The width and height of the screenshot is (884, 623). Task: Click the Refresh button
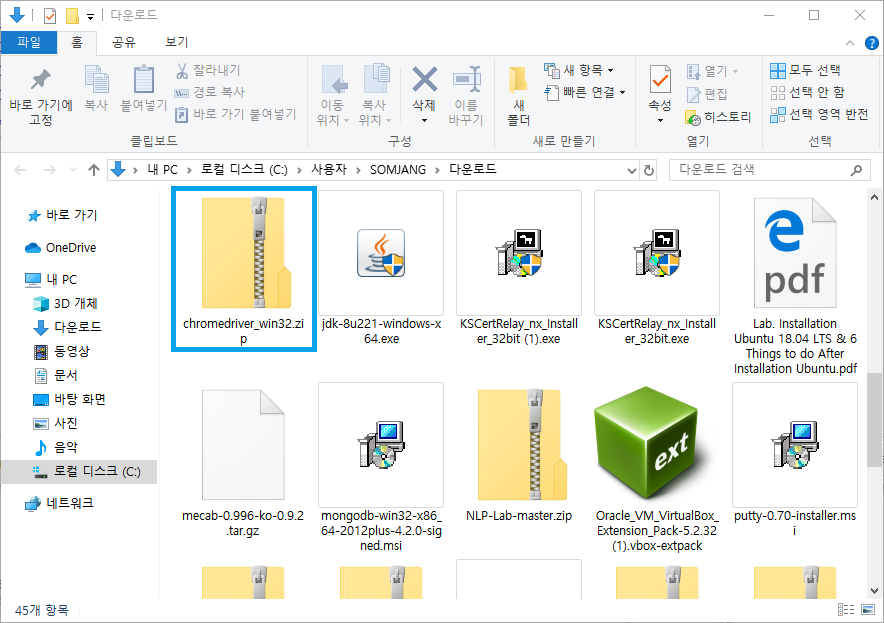point(649,170)
